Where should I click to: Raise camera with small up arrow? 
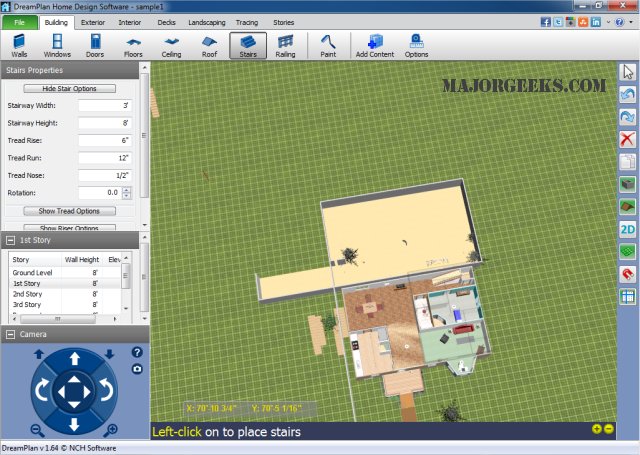click(x=39, y=354)
